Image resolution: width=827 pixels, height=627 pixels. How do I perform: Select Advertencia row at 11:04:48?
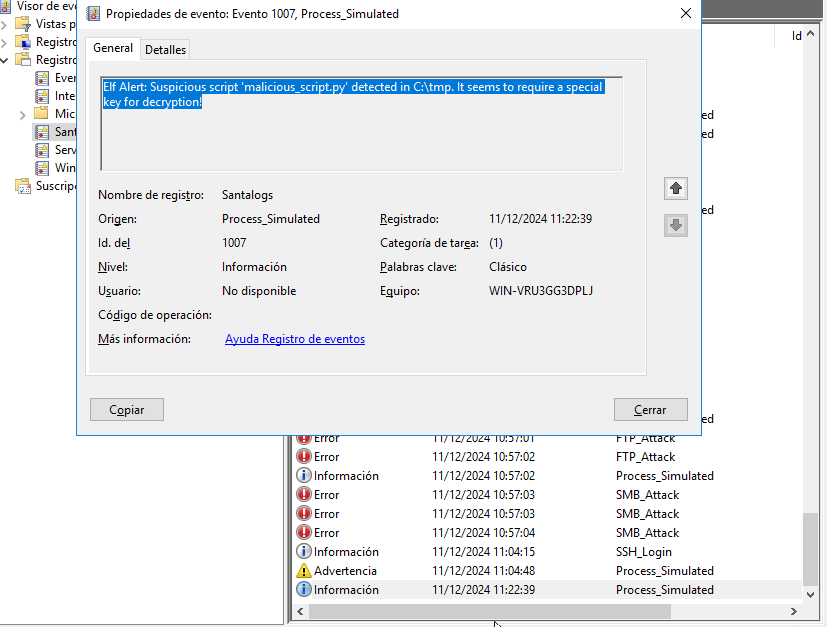click(547, 571)
